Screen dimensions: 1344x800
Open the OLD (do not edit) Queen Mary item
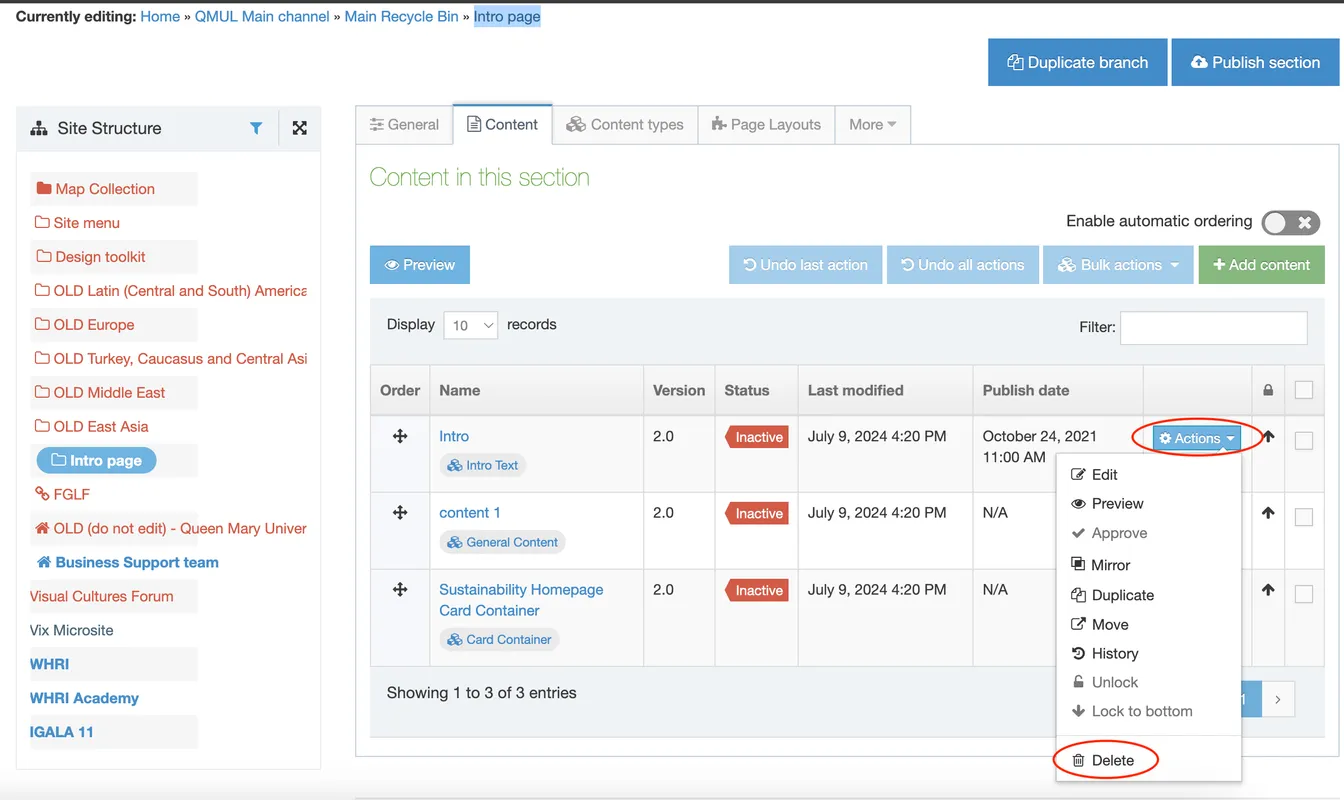point(171,528)
